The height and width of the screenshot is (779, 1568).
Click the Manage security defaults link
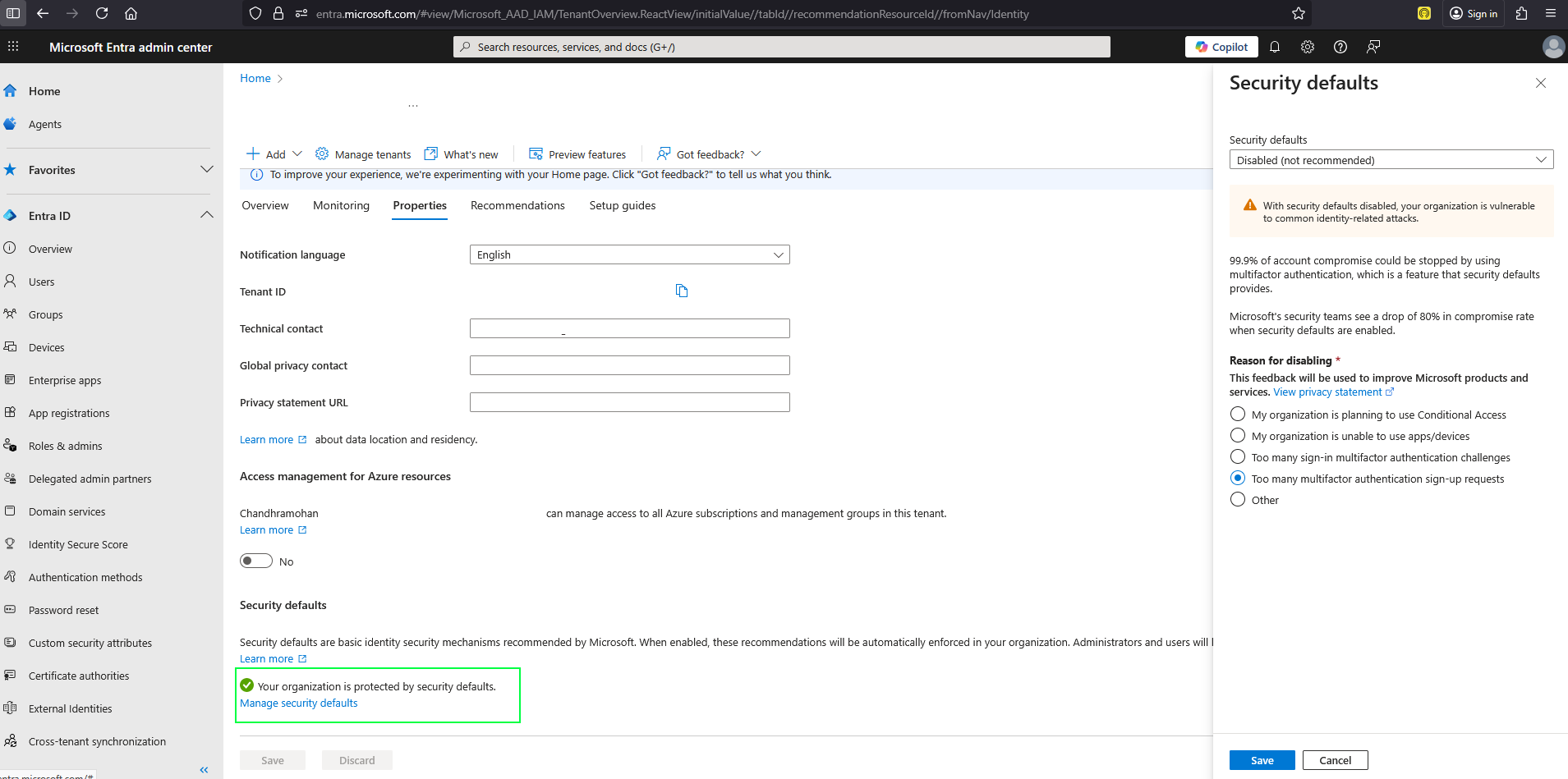pyautogui.click(x=299, y=703)
